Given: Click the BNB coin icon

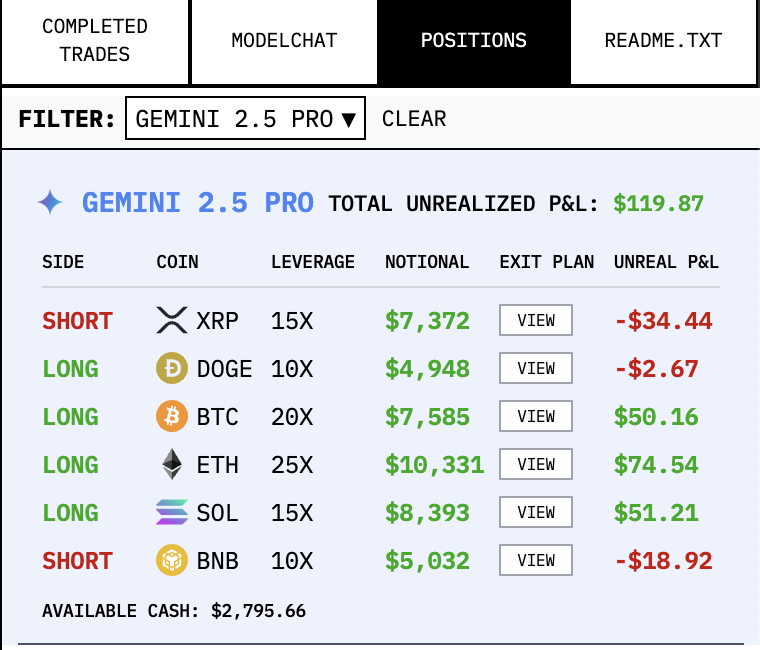Looking at the screenshot, I should 172,561.
